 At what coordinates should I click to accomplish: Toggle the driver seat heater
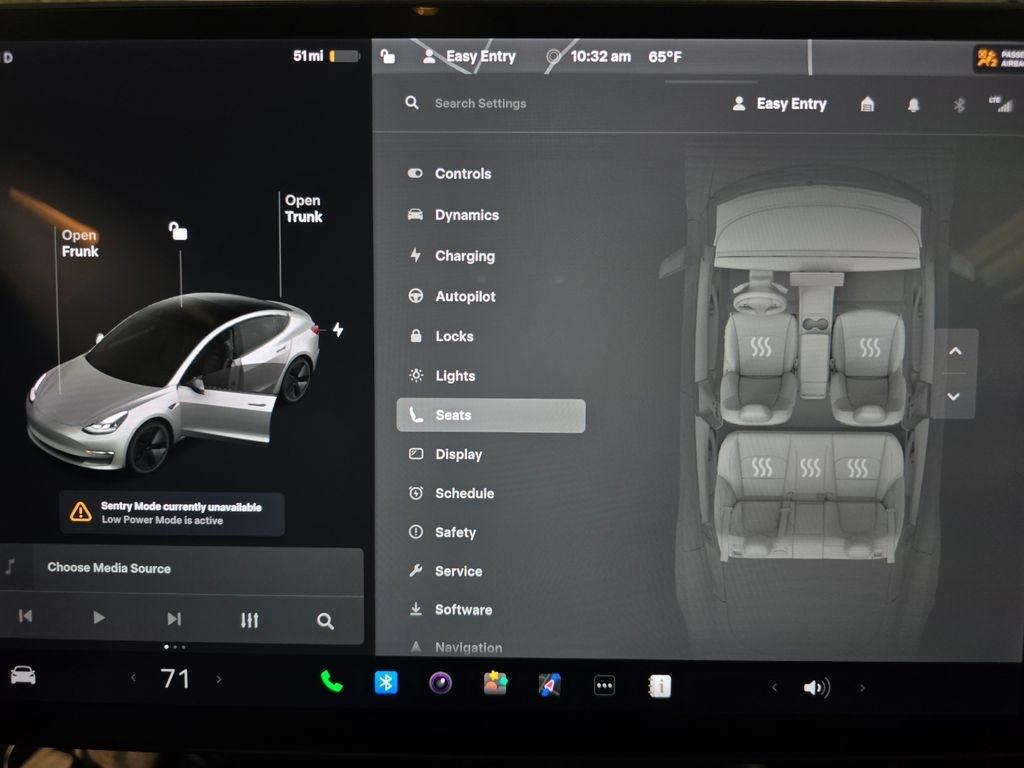click(761, 347)
